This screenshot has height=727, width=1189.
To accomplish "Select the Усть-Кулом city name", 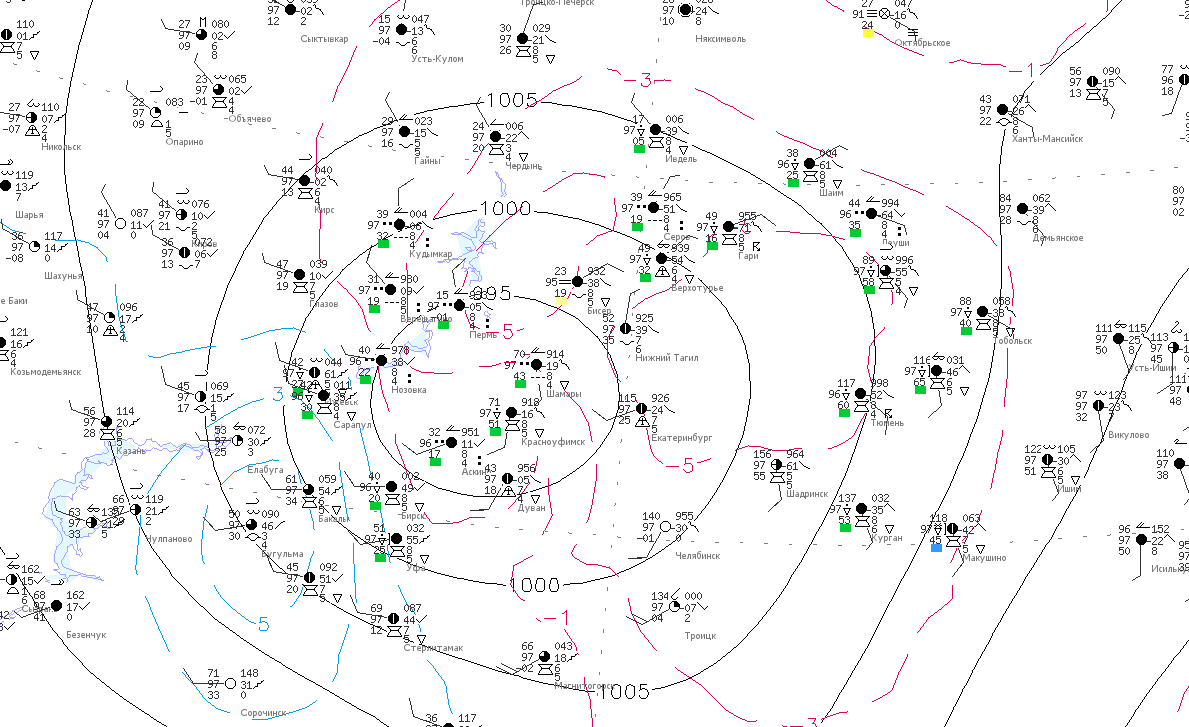I will point(437,58).
